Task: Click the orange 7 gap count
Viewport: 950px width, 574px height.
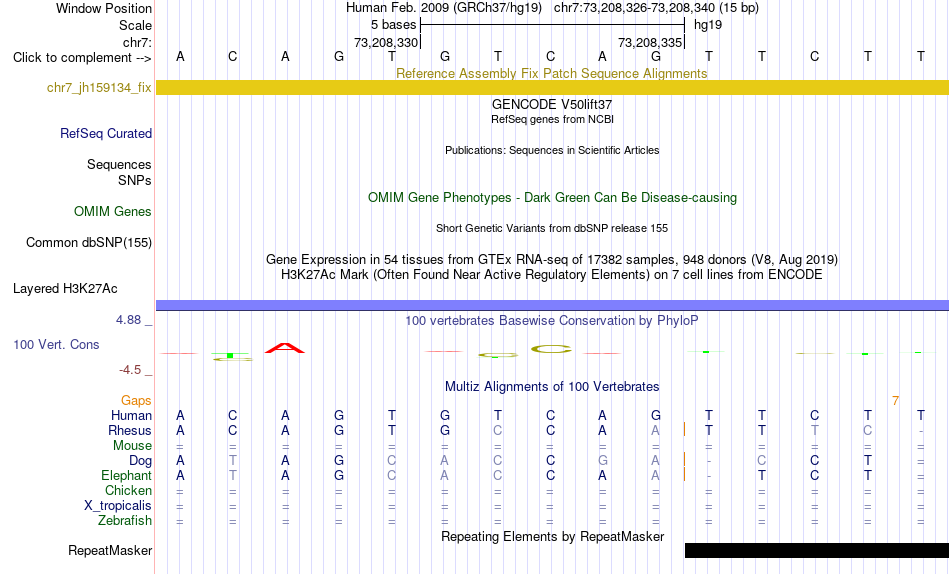Action: click(x=895, y=401)
